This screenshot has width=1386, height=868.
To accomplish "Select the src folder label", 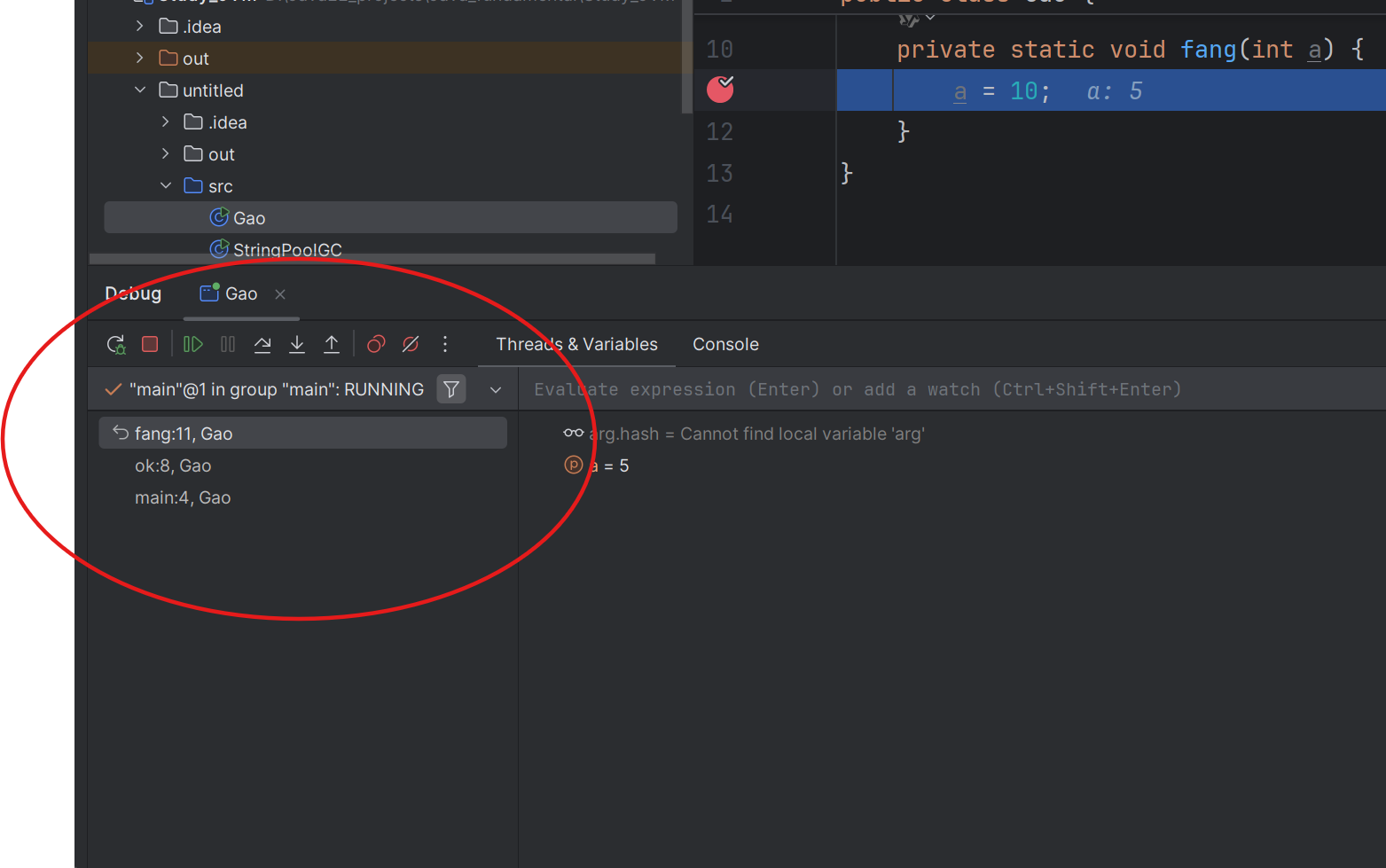I will [x=221, y=186].
